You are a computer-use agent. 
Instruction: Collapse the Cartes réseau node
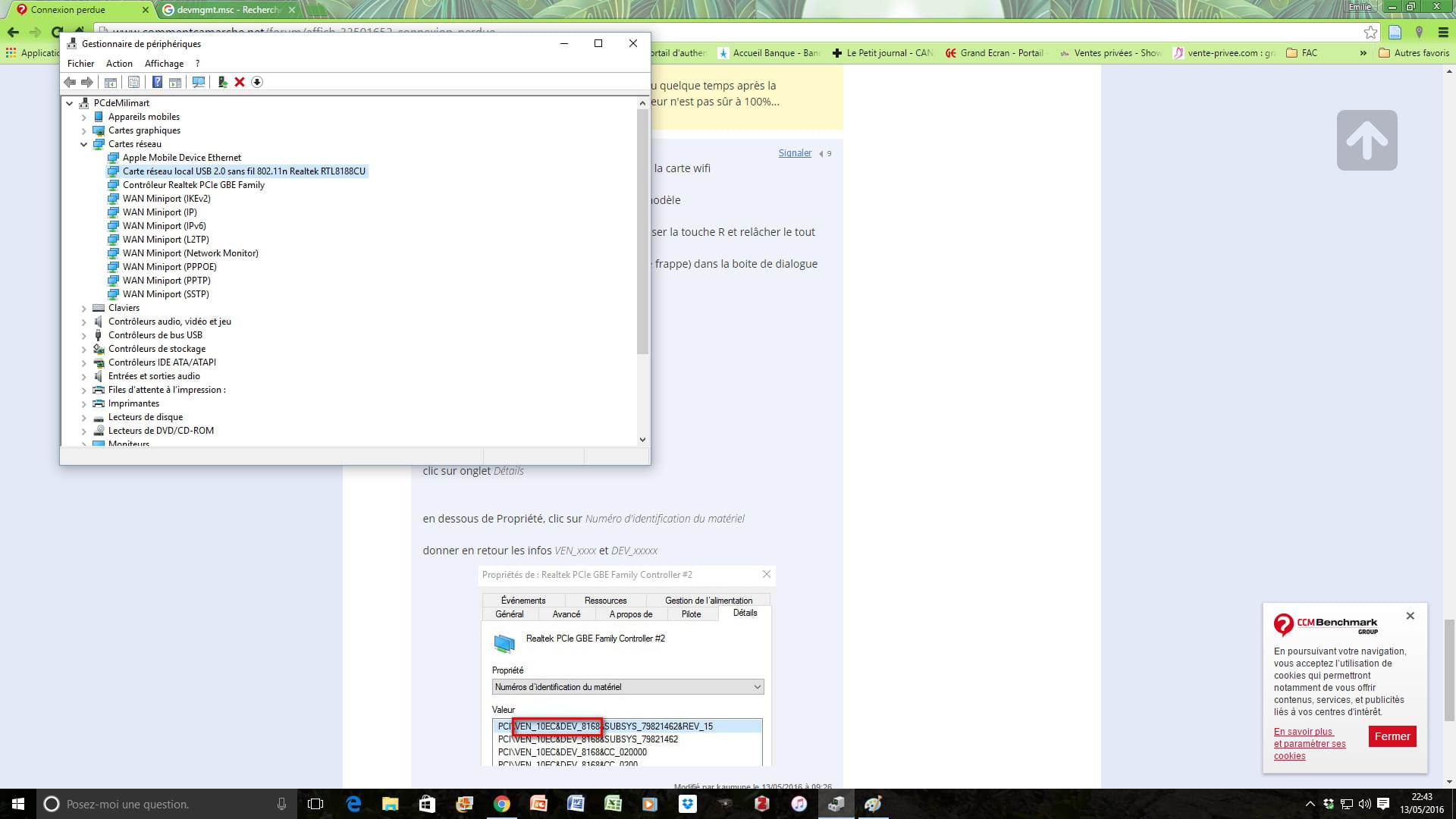coord(84,144)
